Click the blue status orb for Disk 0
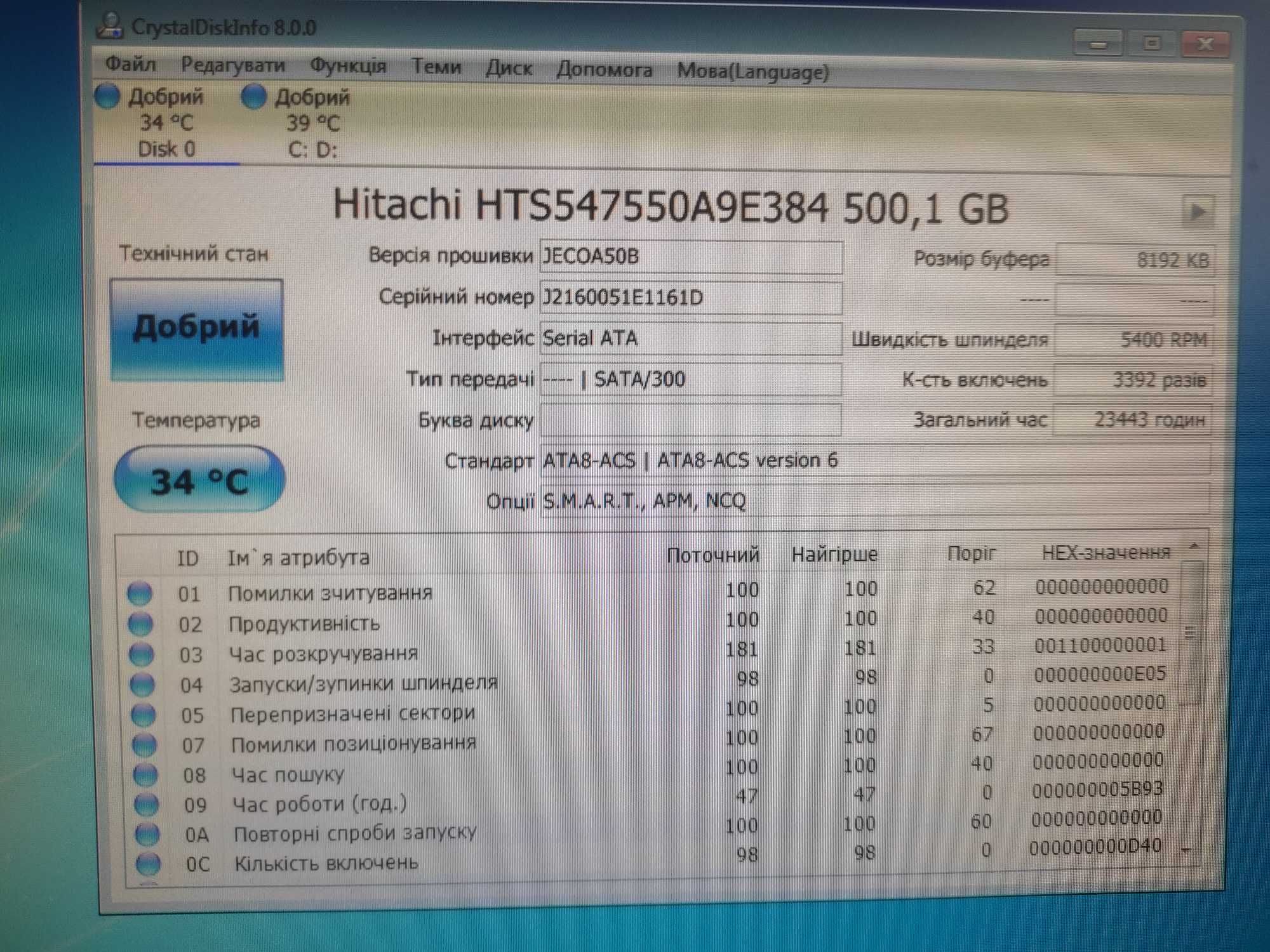 107,96
